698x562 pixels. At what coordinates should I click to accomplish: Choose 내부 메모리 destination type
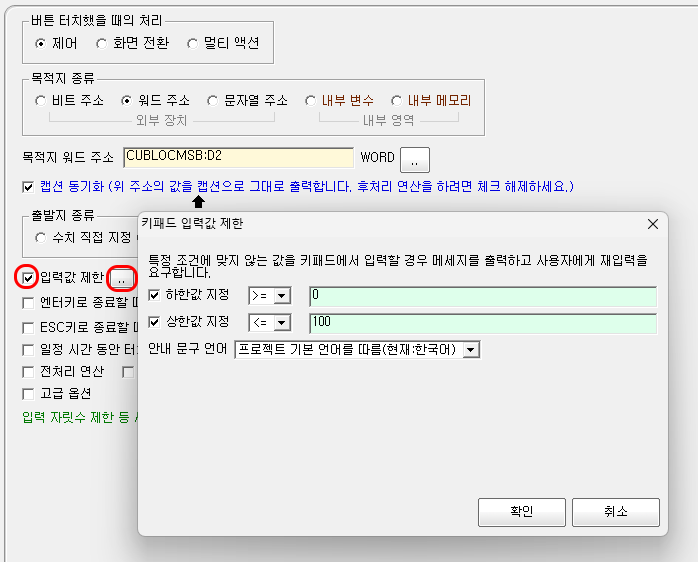(x=396, y=101)
